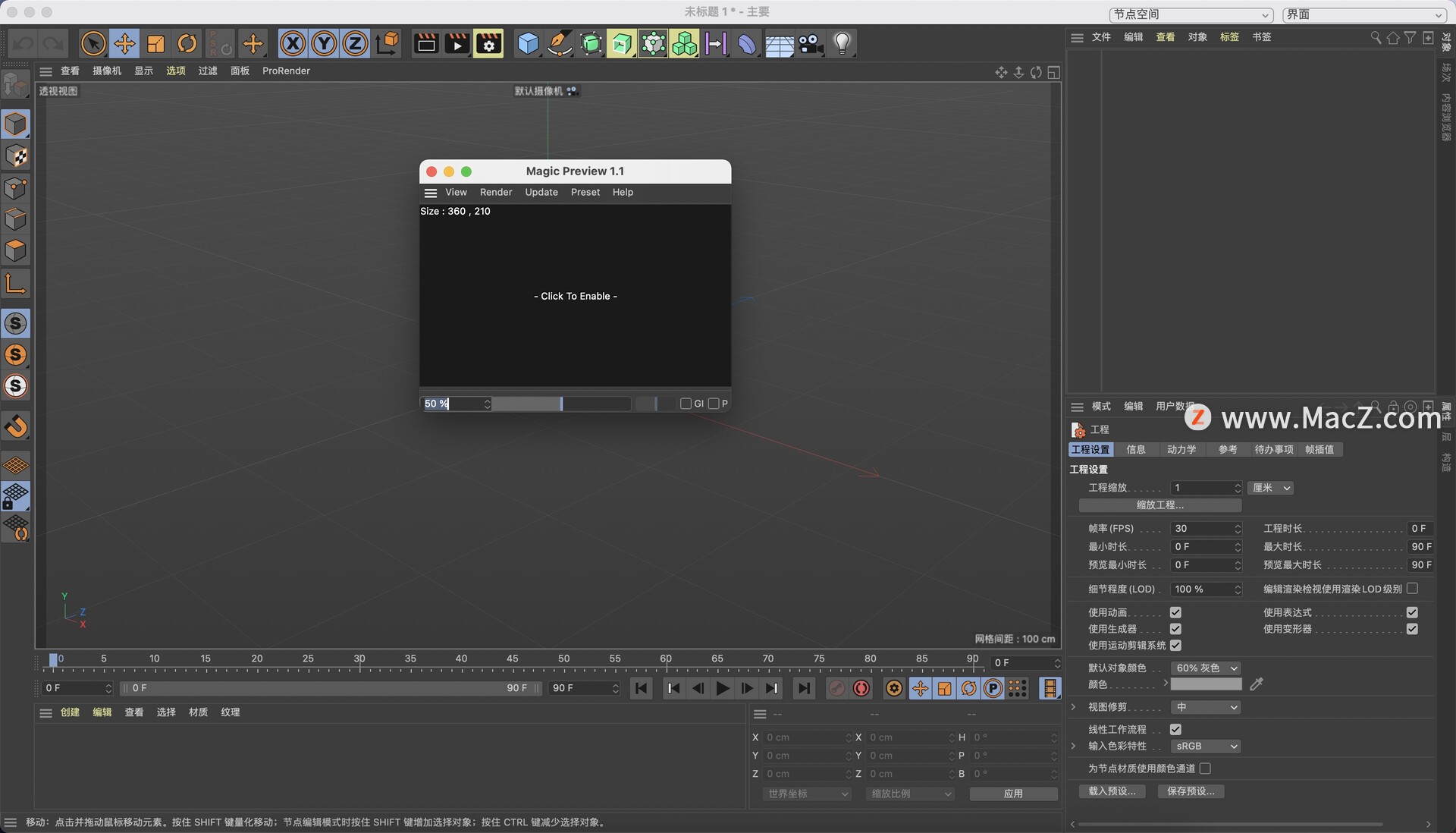
Task: Select the Axis mode icon in left sidebar
Action: 16,284
